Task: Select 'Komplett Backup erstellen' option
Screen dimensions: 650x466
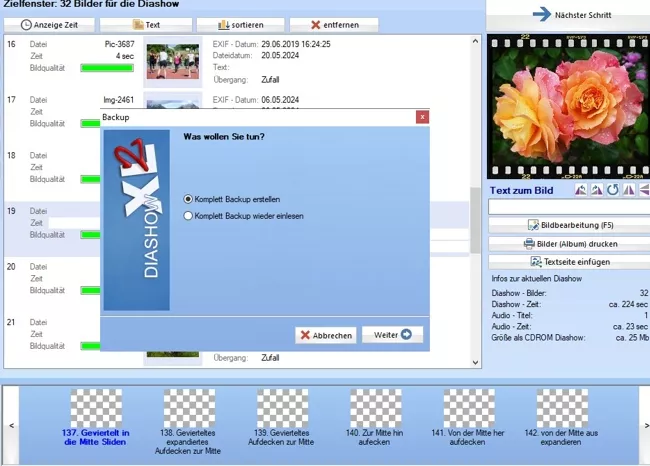Action: [188, 200]
